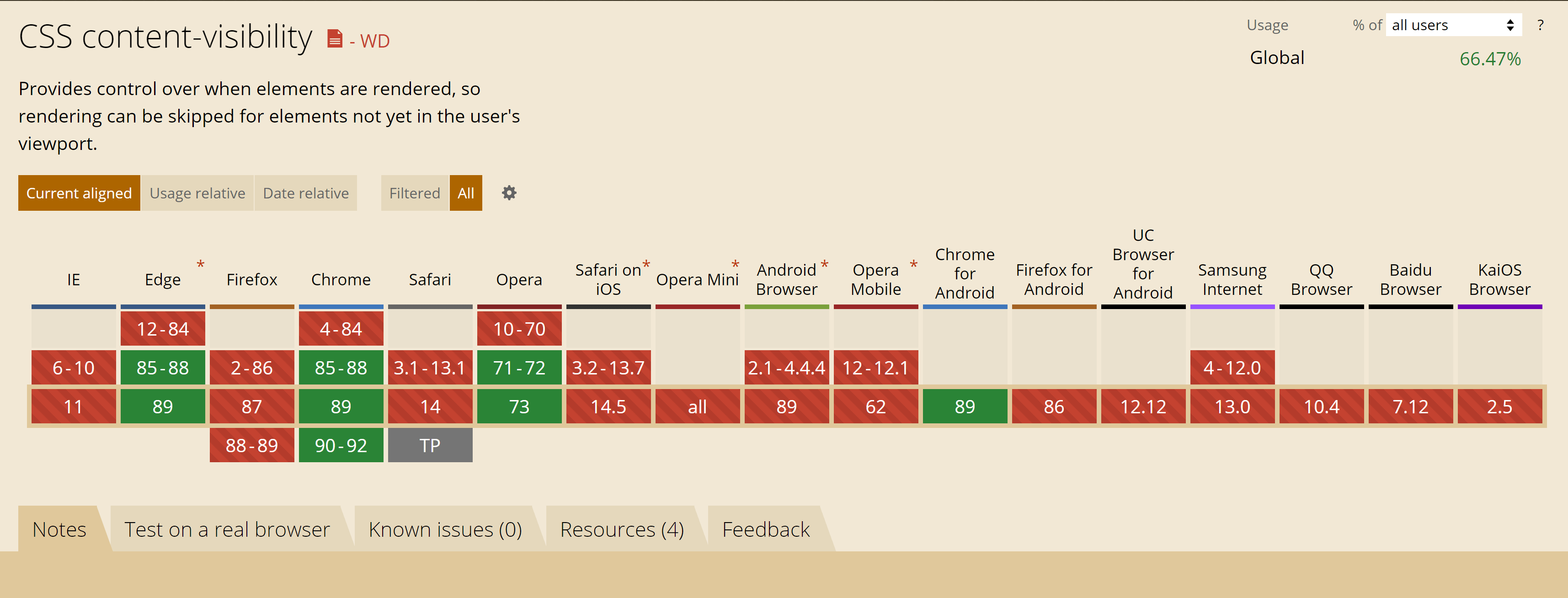Open the settings gear icon
The image size is (1568, 598).
point(509,193)
